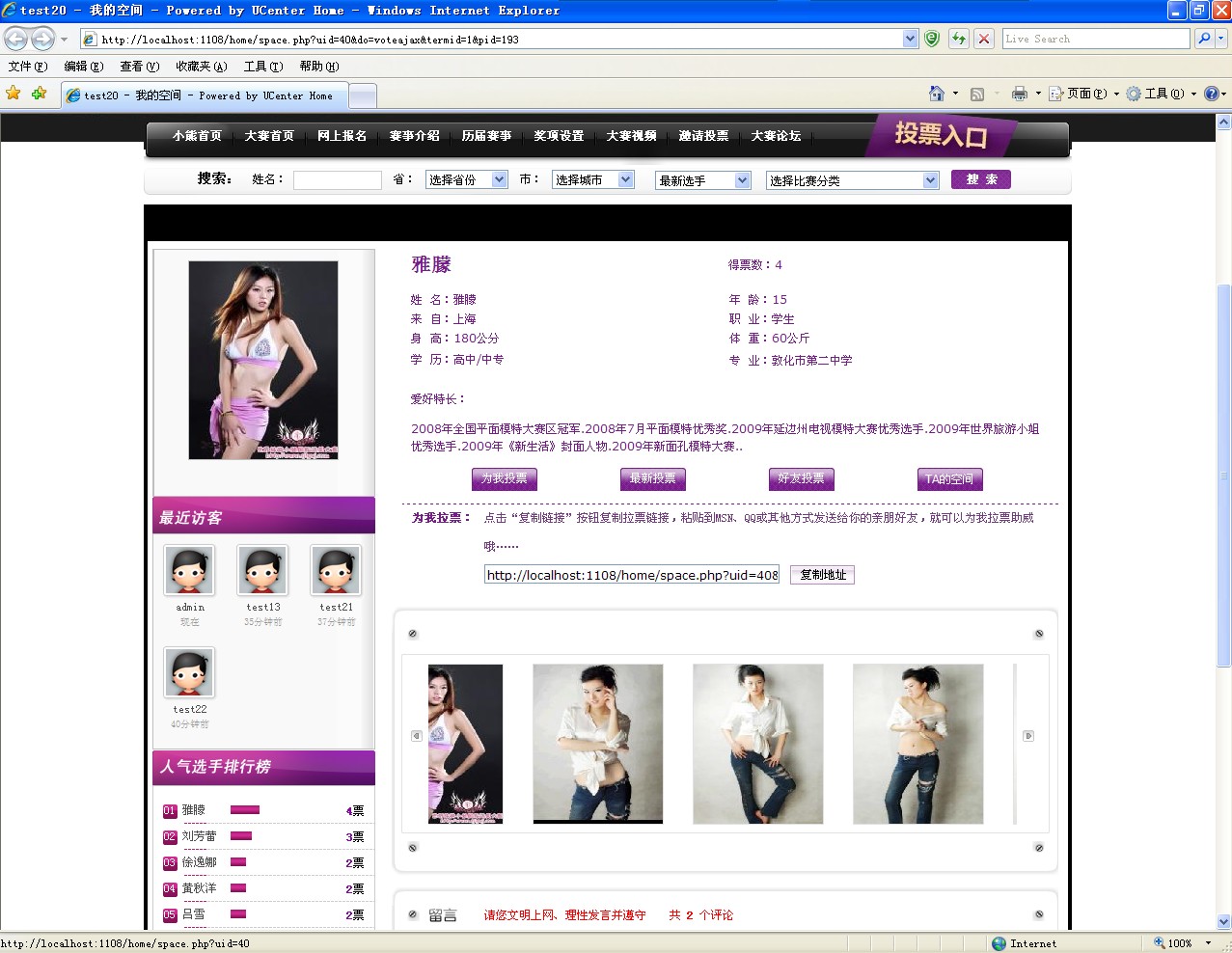
Task: Open 大赛视频 navigation link
Action: pyautogui.click(x=632, y=136)
